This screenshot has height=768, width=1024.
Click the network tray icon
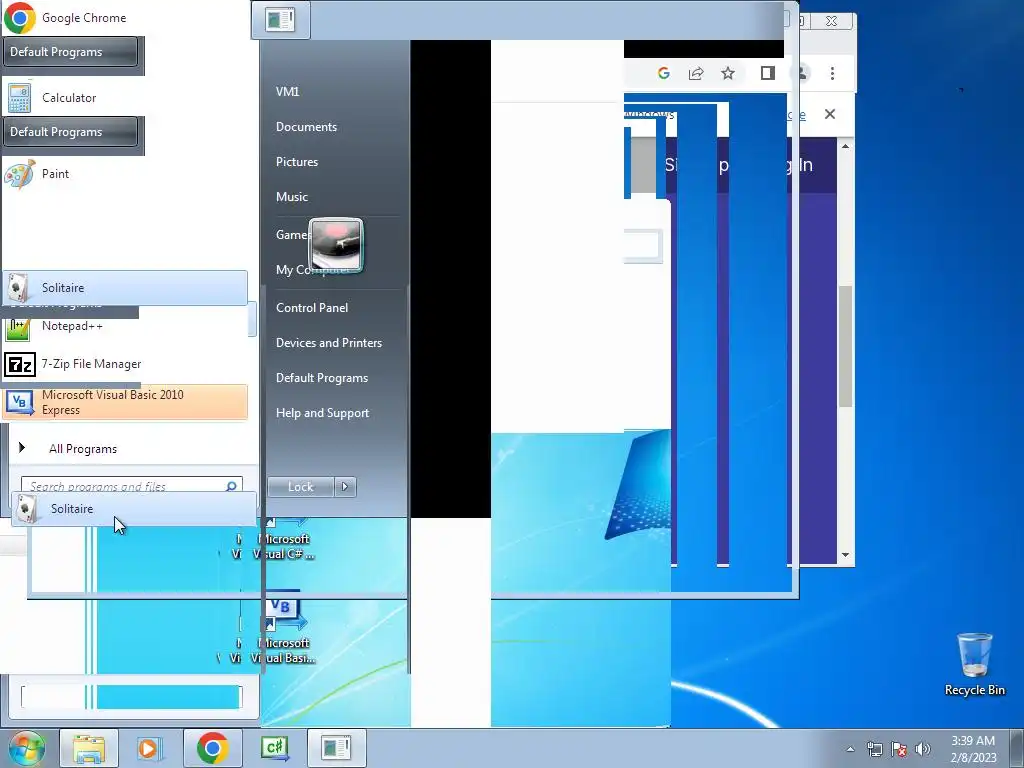(874, 749)
